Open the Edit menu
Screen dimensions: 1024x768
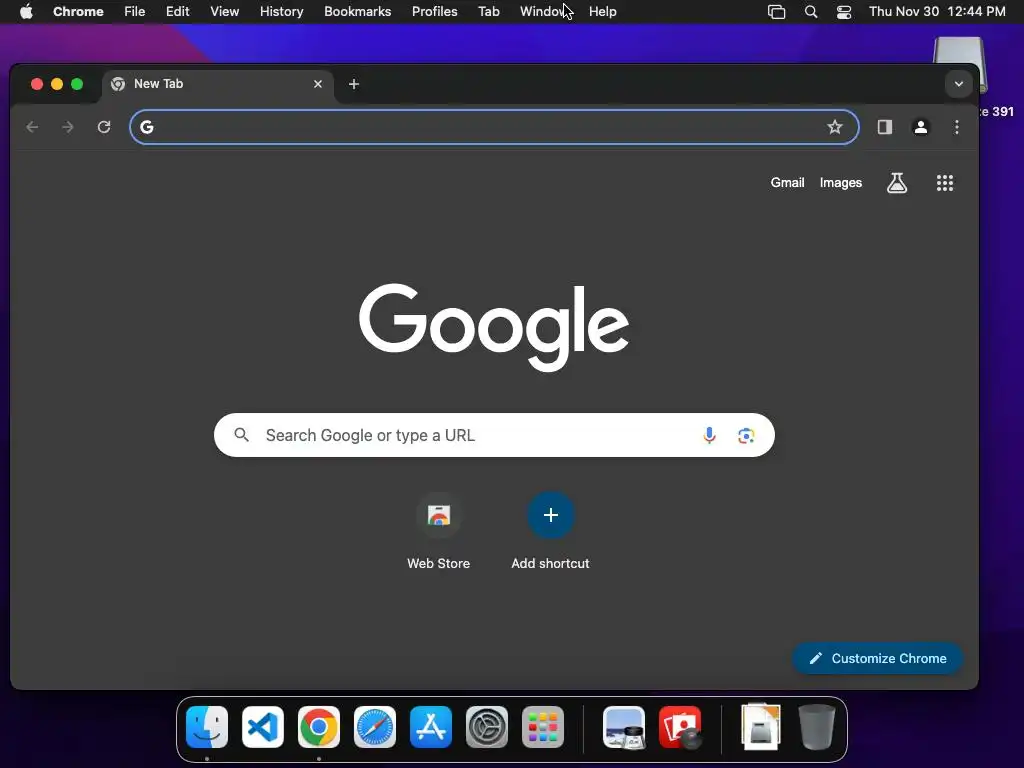(178, 12)
